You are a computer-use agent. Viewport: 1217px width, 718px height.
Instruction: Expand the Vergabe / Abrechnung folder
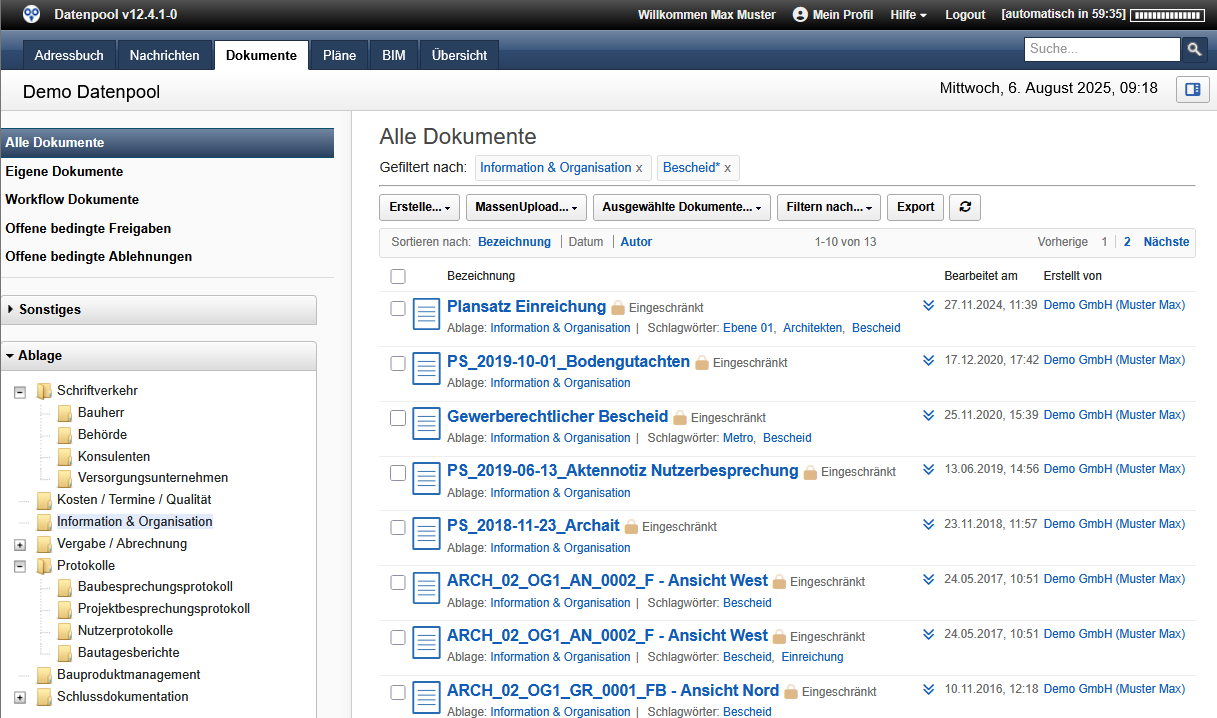point(20,545)
